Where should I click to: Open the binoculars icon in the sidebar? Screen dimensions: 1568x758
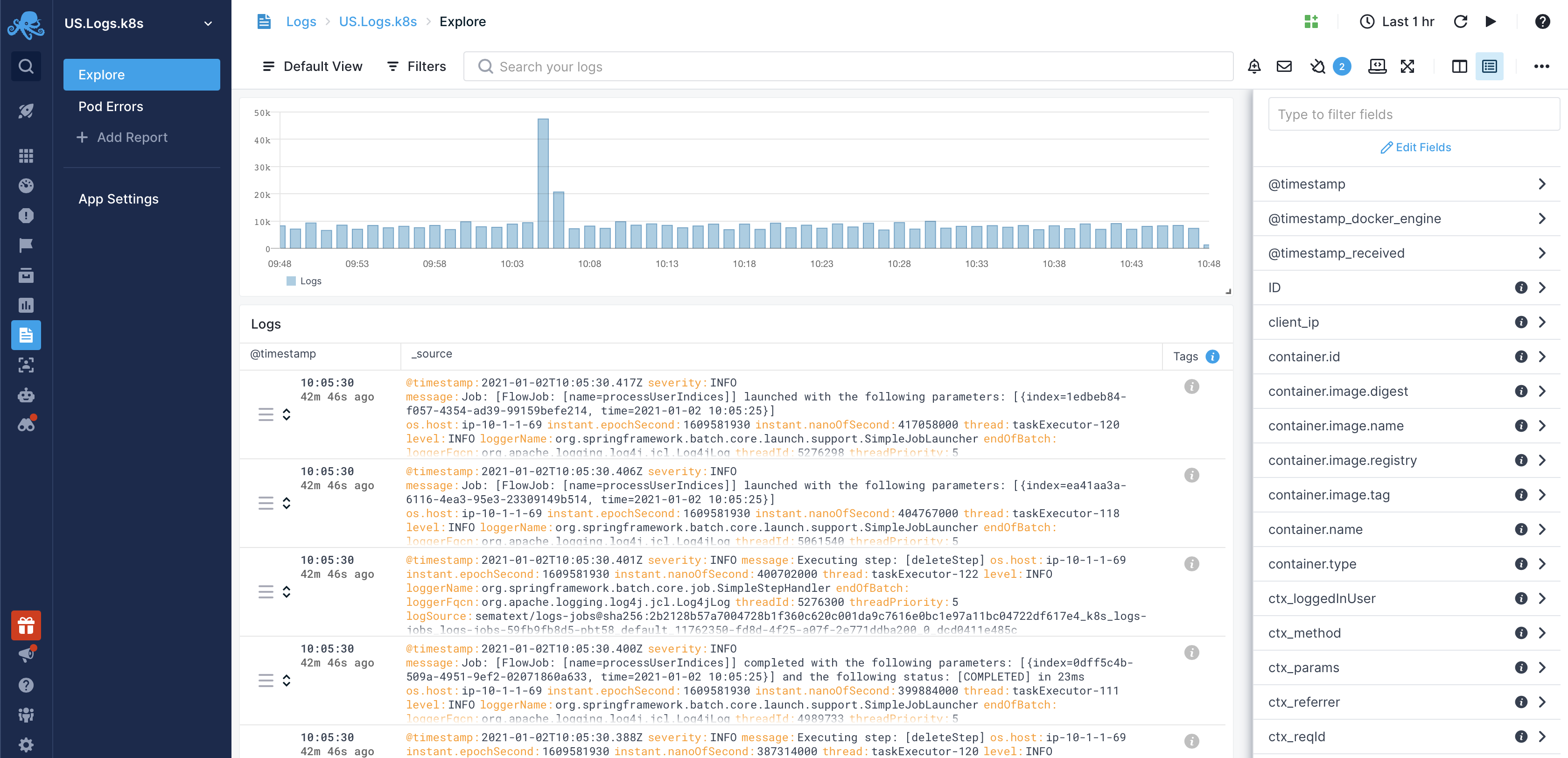pyautogui.click(x=26, y=424)
